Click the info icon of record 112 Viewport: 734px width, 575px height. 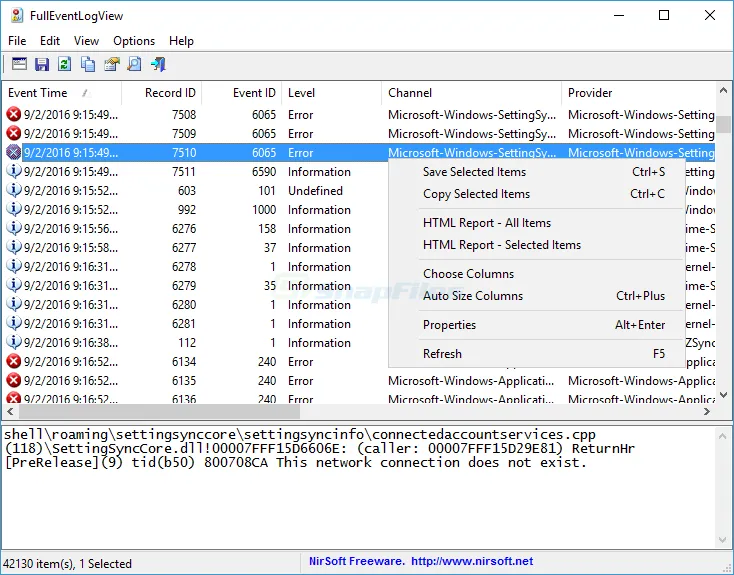pos(14,342)
